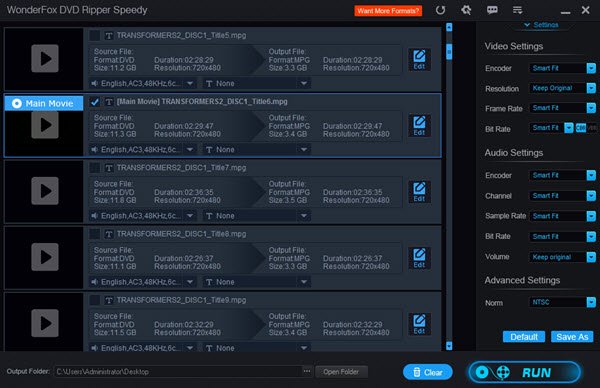Open the video Encoder dropdown

pyautogui.click(x=562, y=68)
